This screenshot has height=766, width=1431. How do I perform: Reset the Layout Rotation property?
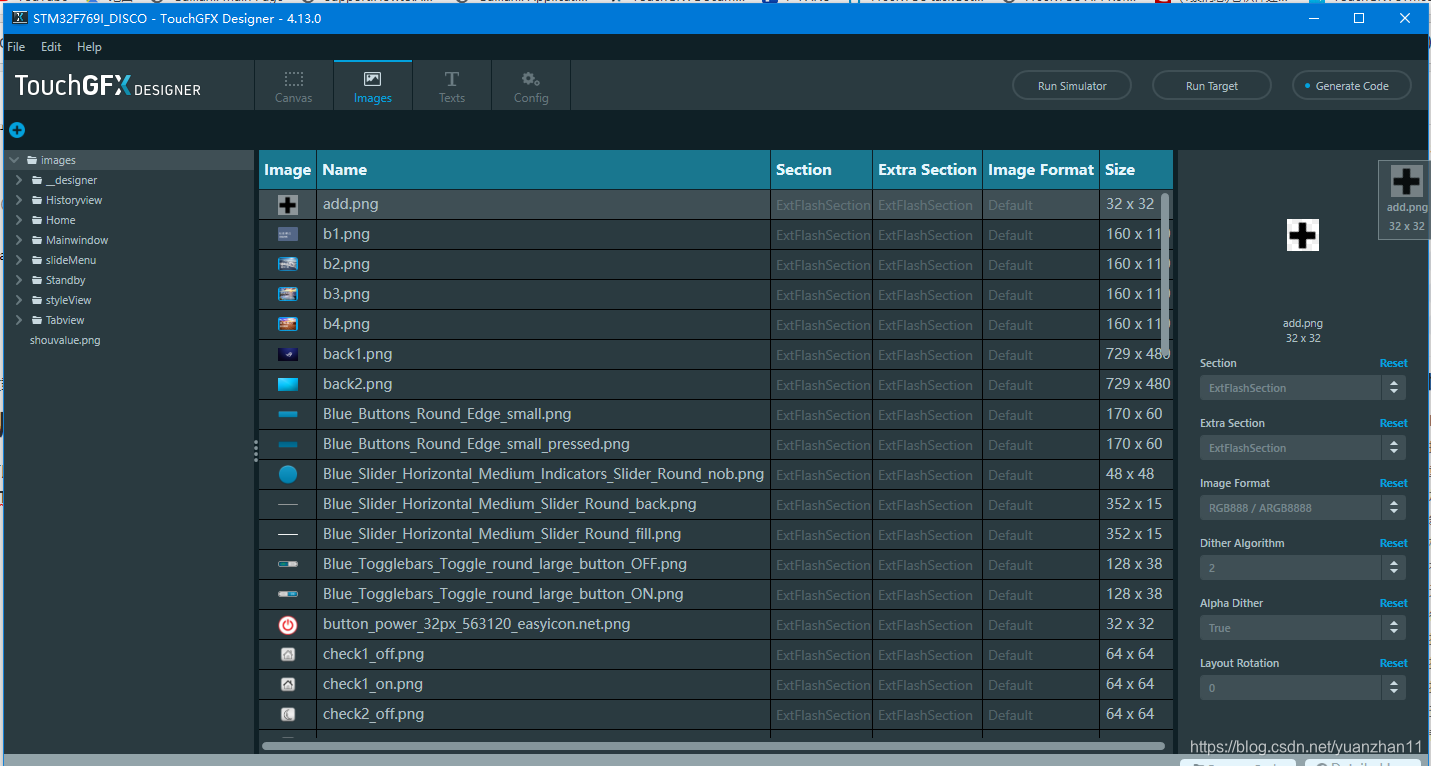click(x=1393, y=663)
